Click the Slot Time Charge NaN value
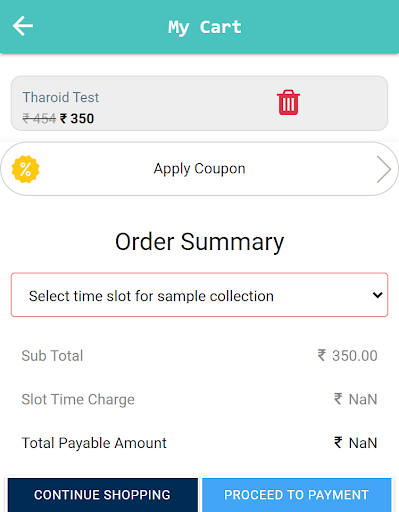Viewport: 399px width, 512px height. pyautogui.click(x=356, y=399)
